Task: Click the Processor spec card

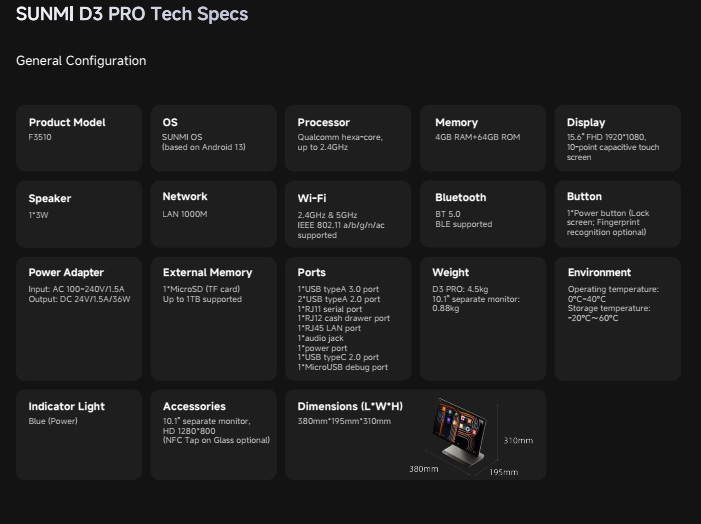Action: 347,138
